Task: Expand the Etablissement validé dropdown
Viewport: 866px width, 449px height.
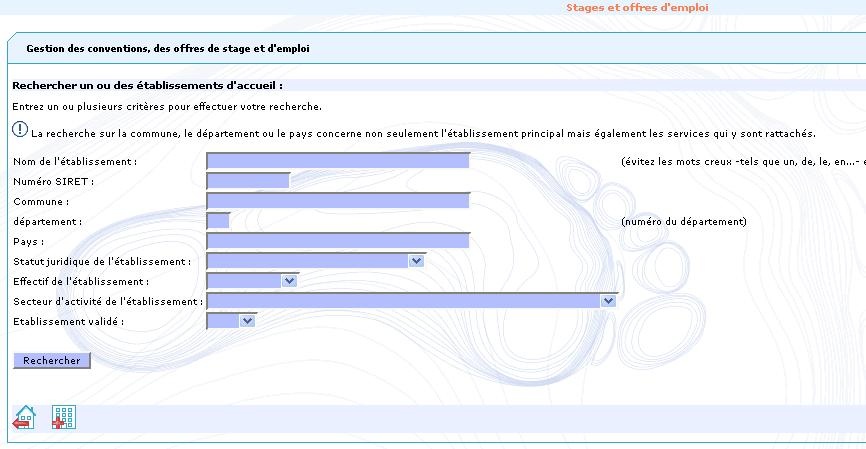Action: coord(248,320)
